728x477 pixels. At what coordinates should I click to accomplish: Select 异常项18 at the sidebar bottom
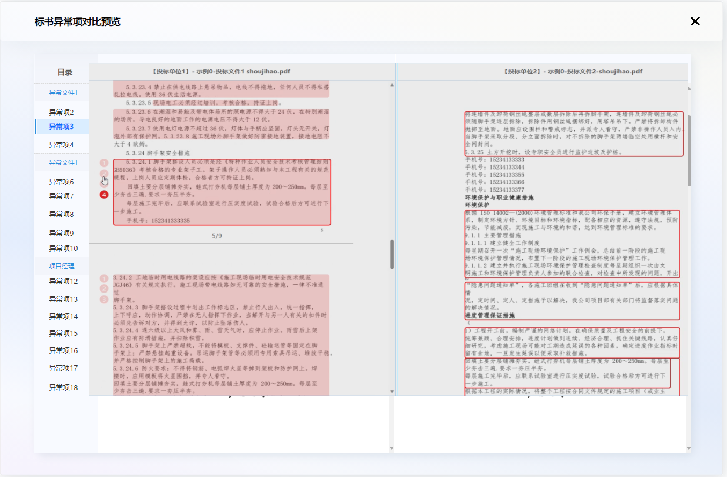click(x=64, y=386)
